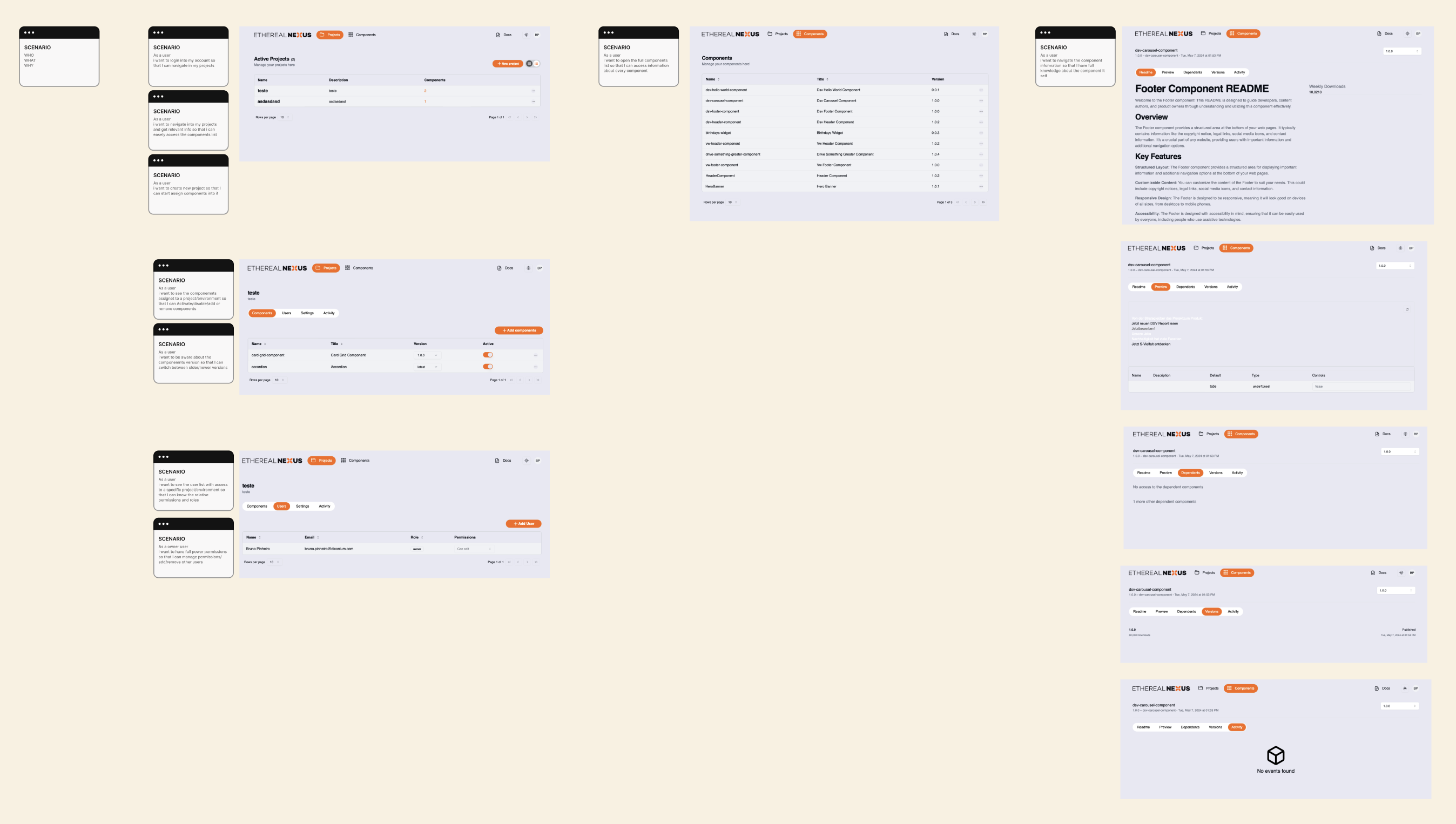1456x824 pixels.
Task: Click drive-something-greater-component row name
Action: tap(733, 154)
